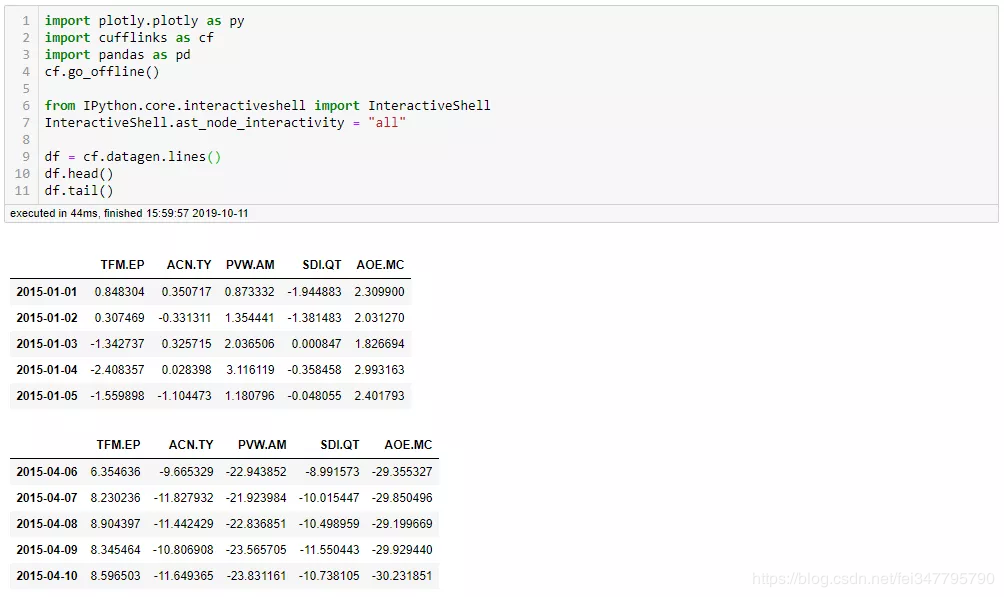Viewport: 1004px width, 597px height.
Task: Click AOE.MC header in head table
Action: click(x=380, y=265)
